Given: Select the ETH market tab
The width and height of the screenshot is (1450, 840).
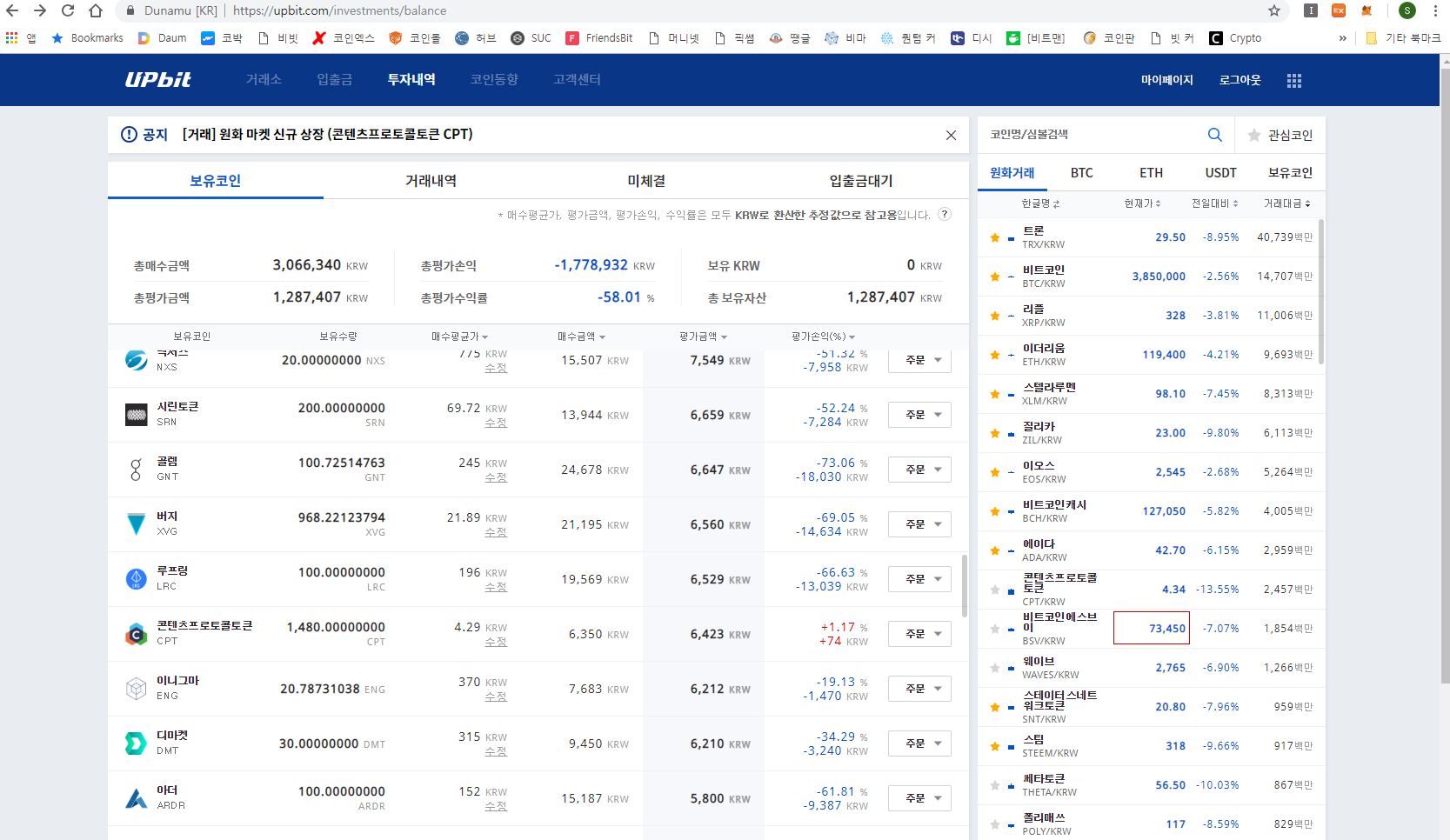Looking at the screenshot, I should pos(1152,173).
